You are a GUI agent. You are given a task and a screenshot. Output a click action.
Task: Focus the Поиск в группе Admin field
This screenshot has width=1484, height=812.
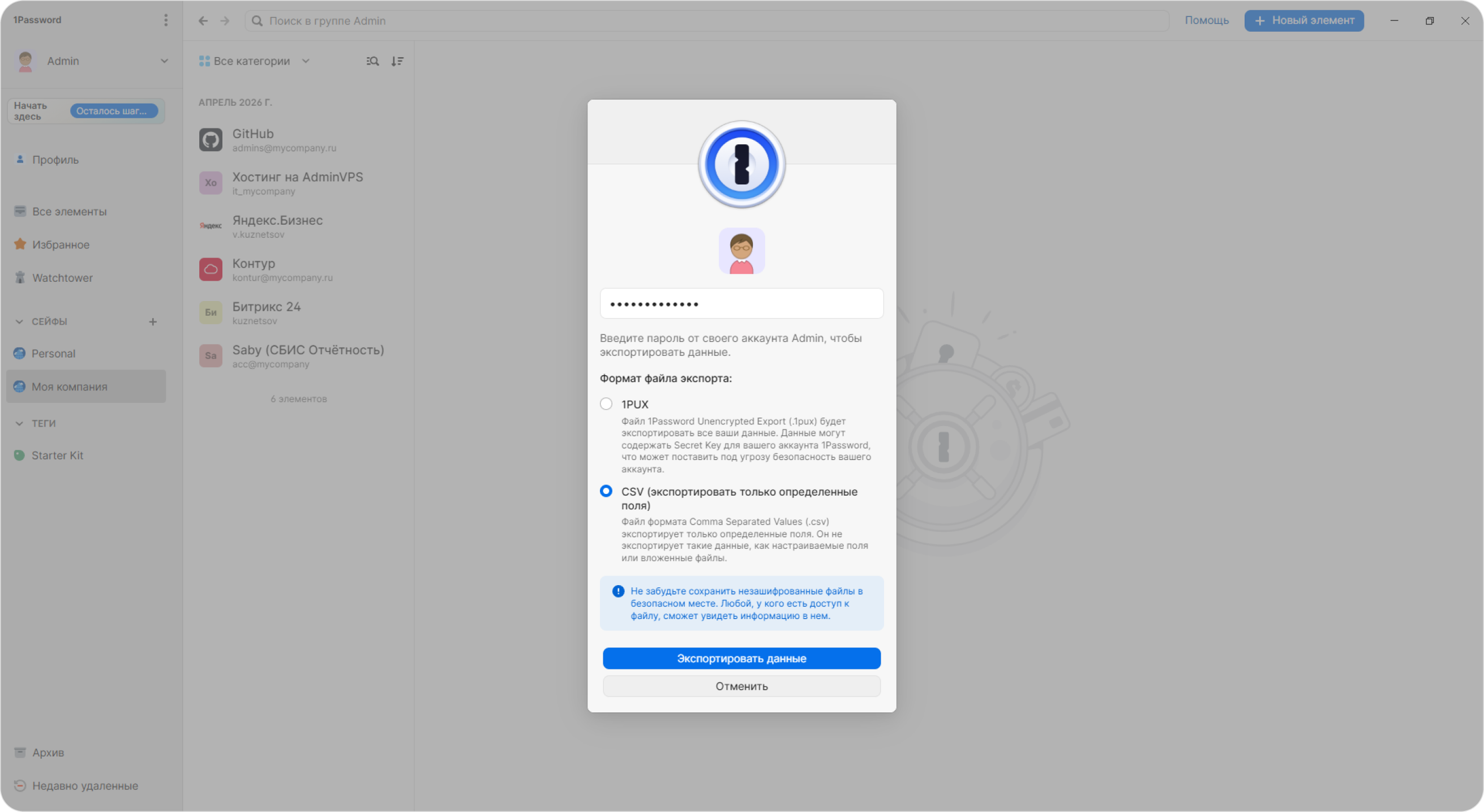(707, 21)
